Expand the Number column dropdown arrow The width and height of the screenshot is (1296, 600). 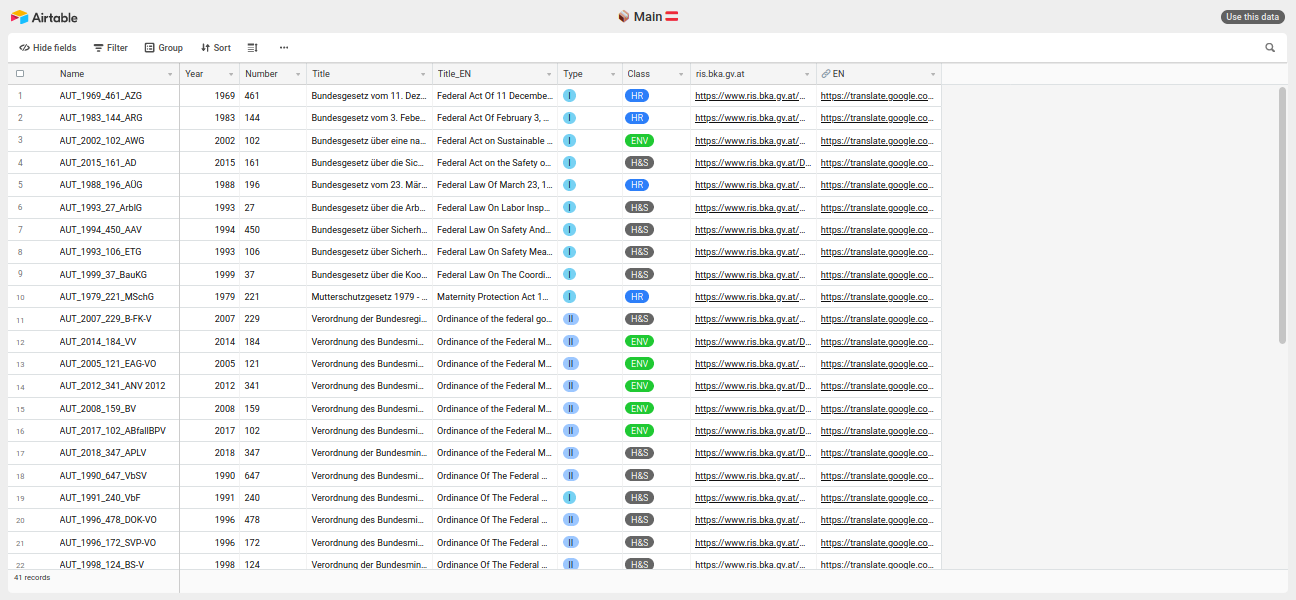(298, 75)
